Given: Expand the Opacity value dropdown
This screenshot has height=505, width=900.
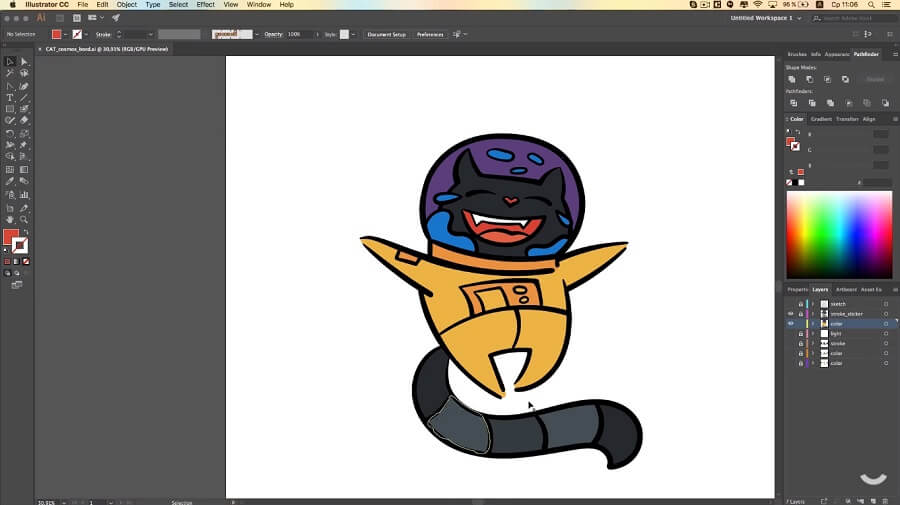Looking at the screenshot, I should 318,34.
